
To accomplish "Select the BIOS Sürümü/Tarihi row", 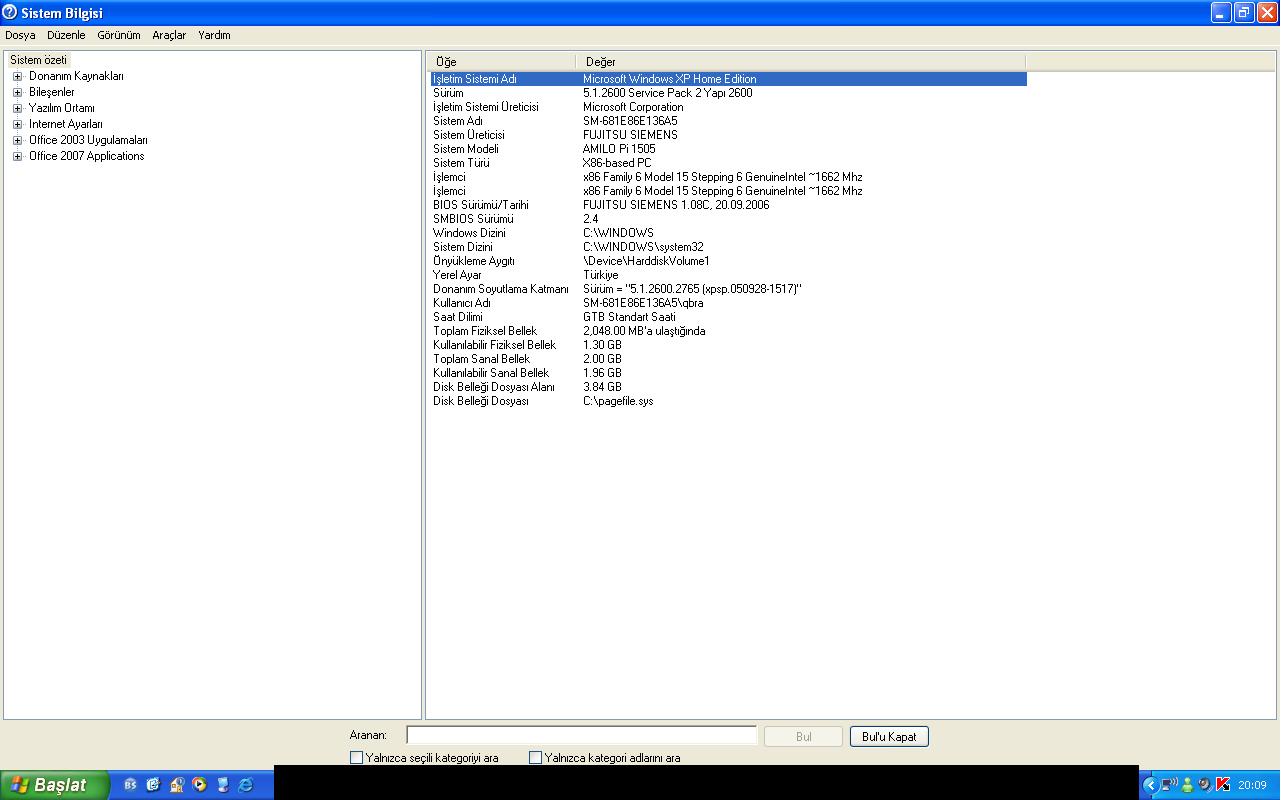I will pyautogui.click(x=728, y=205).
